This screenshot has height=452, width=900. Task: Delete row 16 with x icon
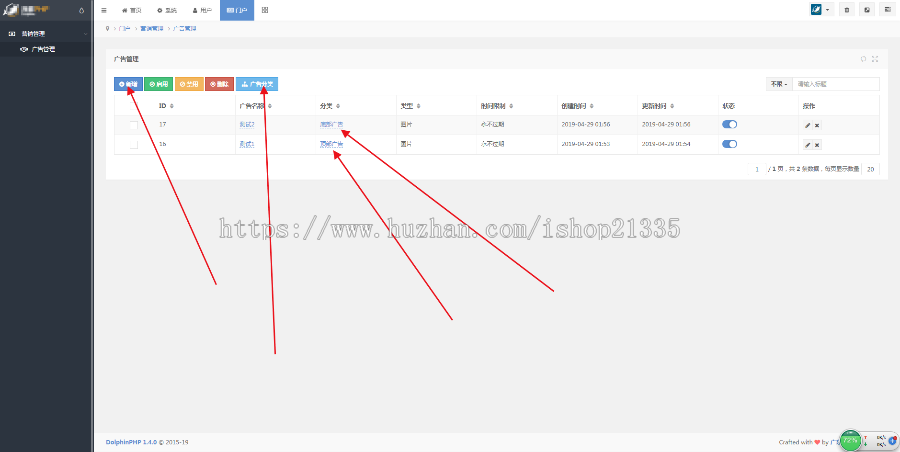[x=817, y=145]
